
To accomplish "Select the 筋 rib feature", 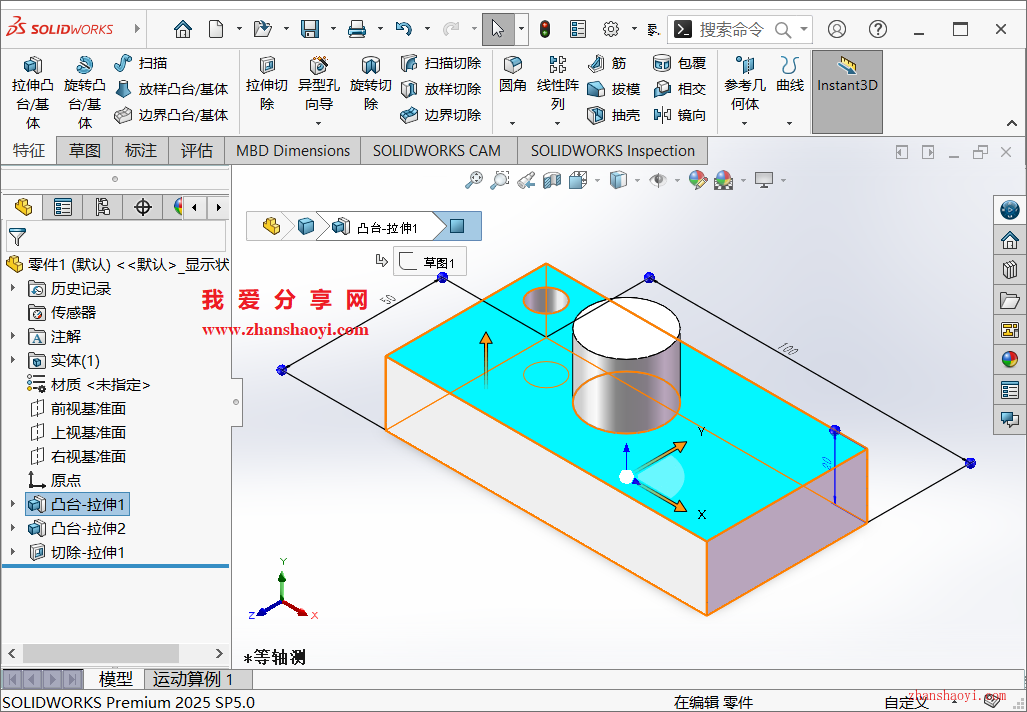I will tap(607, 63).
